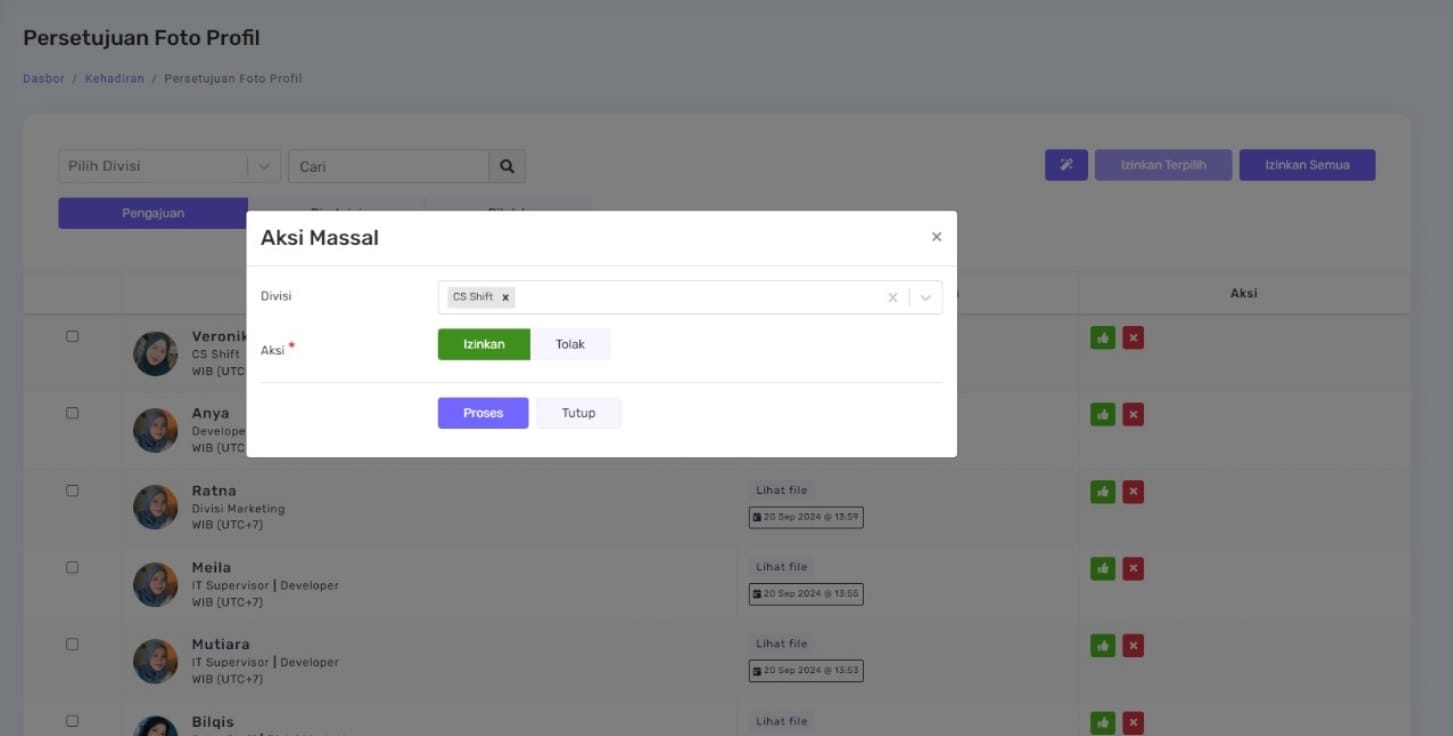This screenshot has width=1453, height=736.
Task: Click the '20 Sep 2024 @ 13:59' date badge
Action: 806,517
